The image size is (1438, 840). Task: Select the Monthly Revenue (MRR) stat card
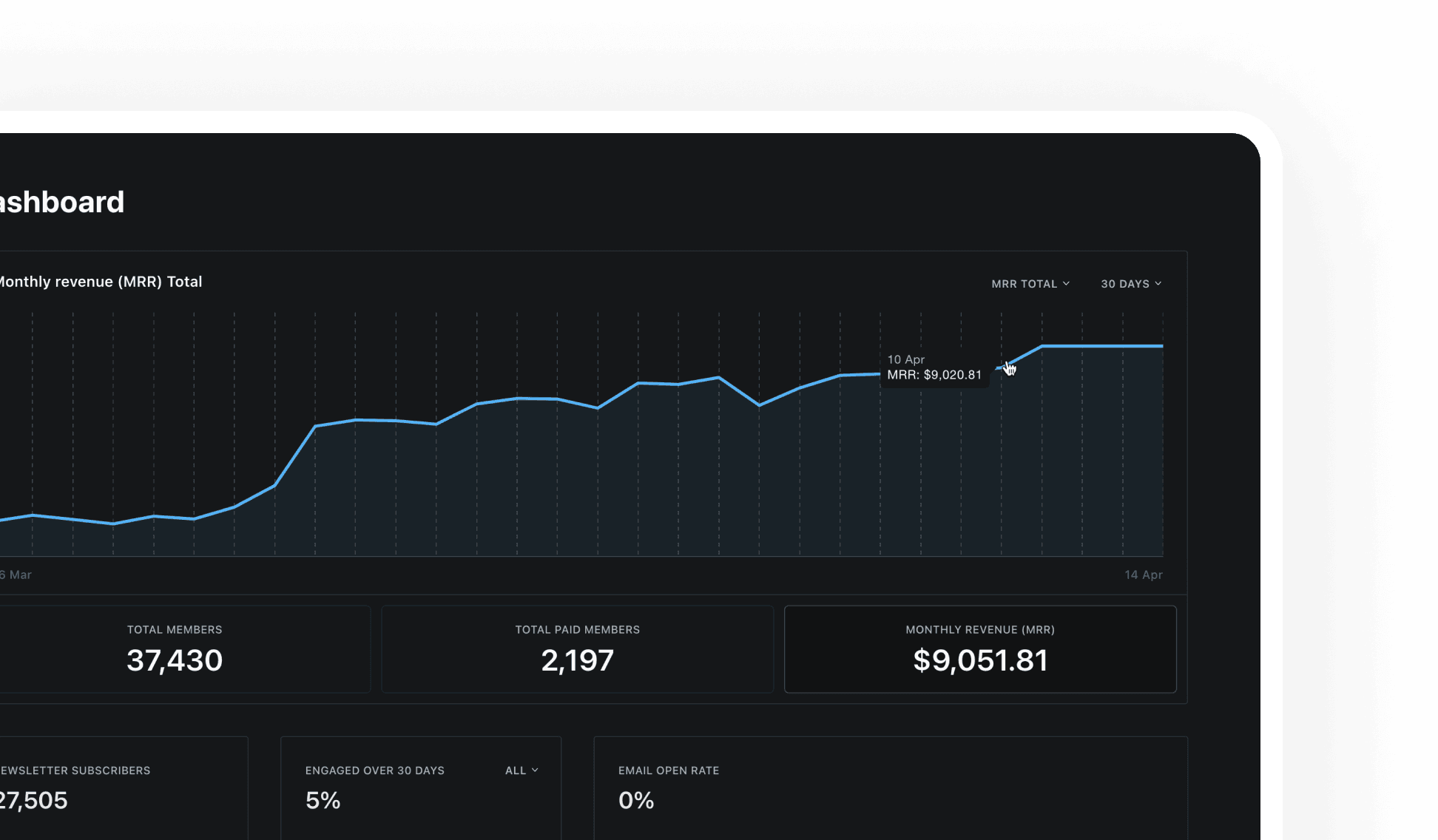click(980, 649)
